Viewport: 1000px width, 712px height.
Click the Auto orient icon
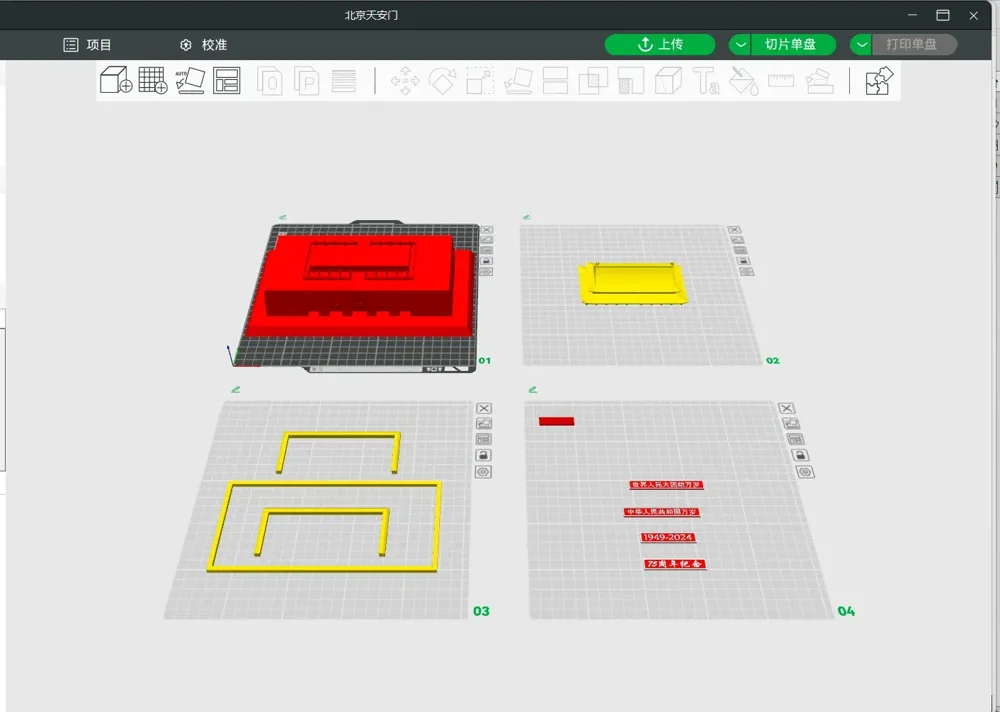click(x=190, y=80)
